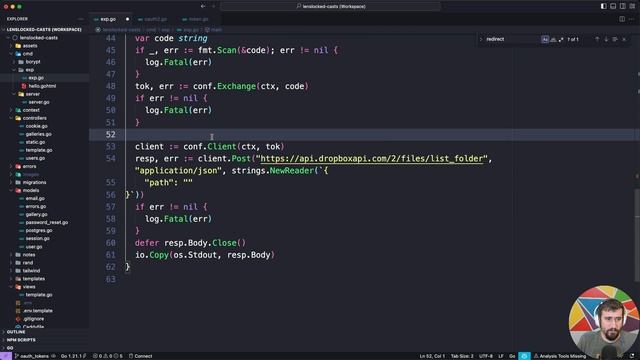640x360 pixels.
Task: Open galleries.go file
Action: point(44,134)
